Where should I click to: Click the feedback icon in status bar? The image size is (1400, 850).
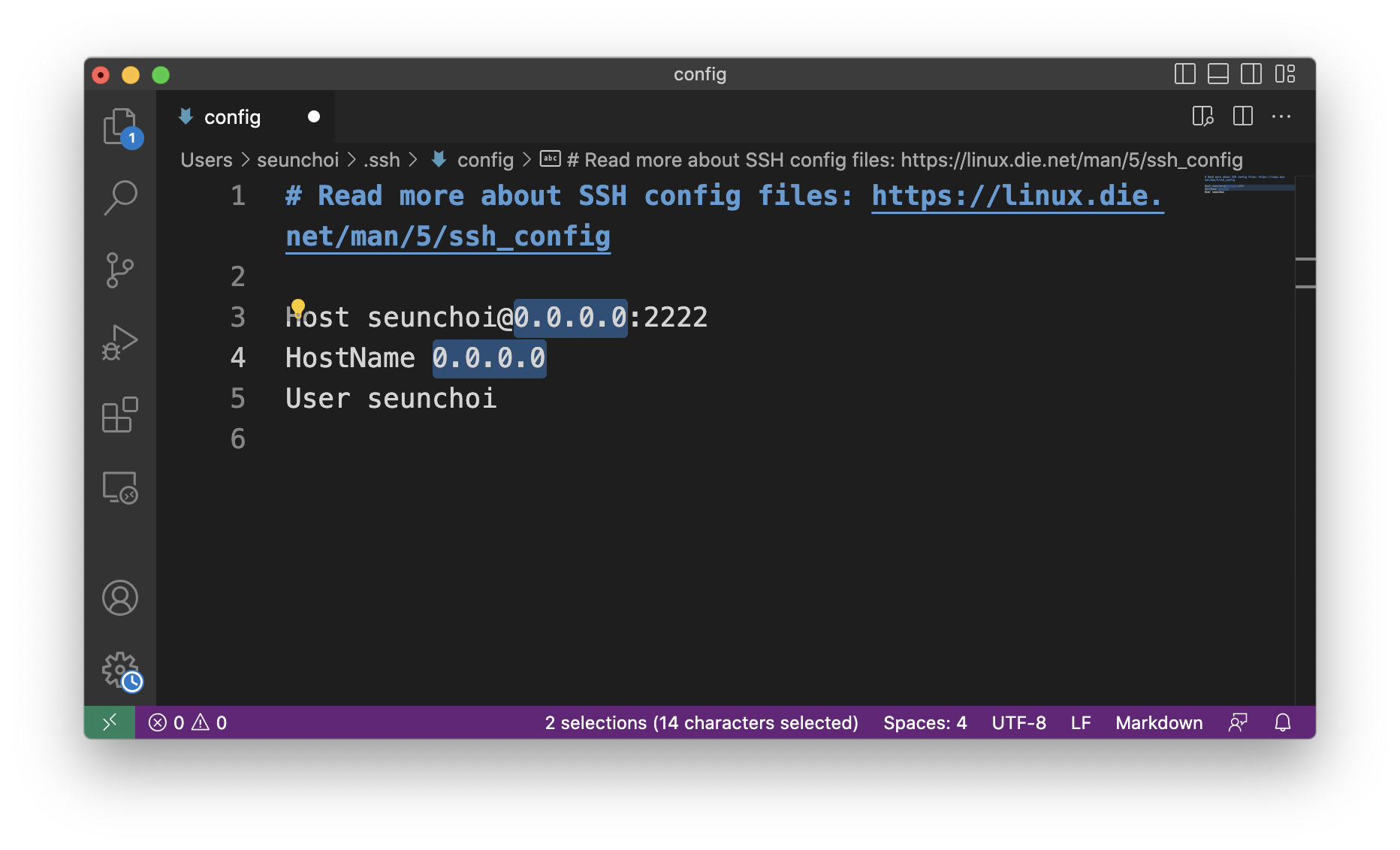(x=1238, y=722)
